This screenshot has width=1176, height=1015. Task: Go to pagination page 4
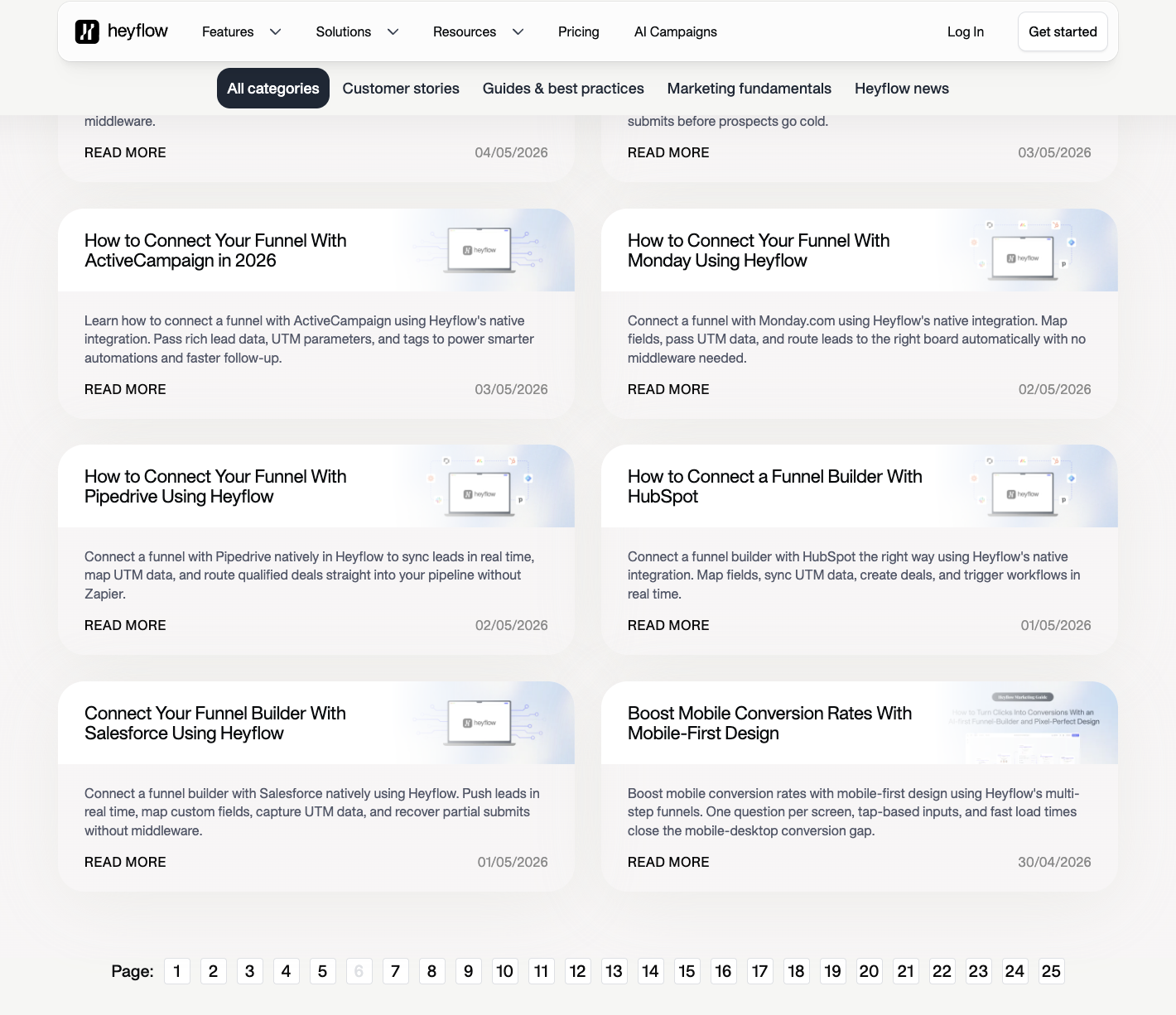click(287, 971)
